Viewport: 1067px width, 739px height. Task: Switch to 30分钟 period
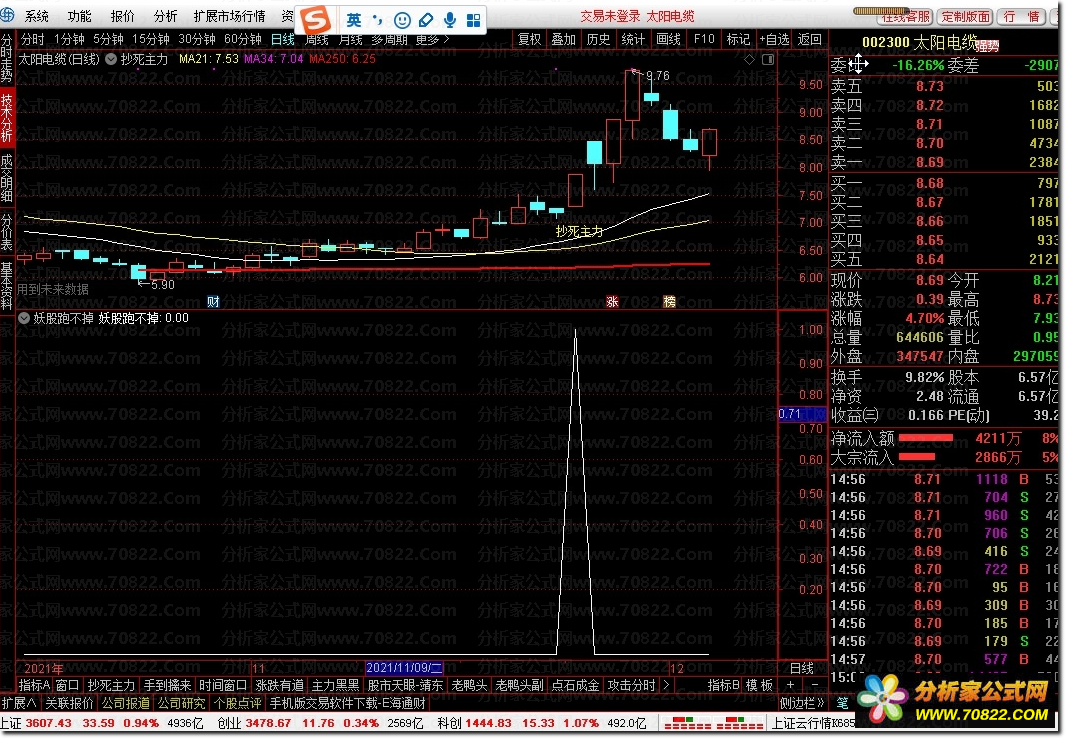pyautogui.click(x=197, y=39)
